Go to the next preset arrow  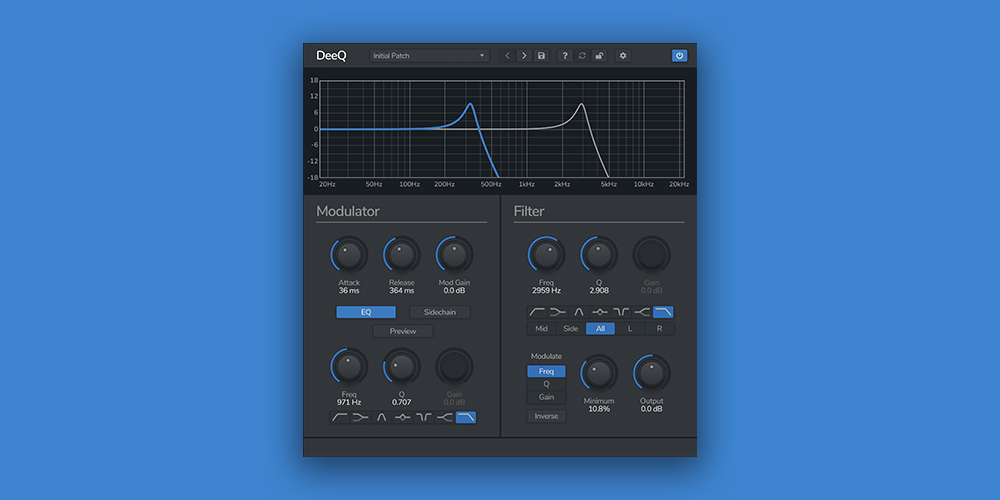[x=524, y=56]
